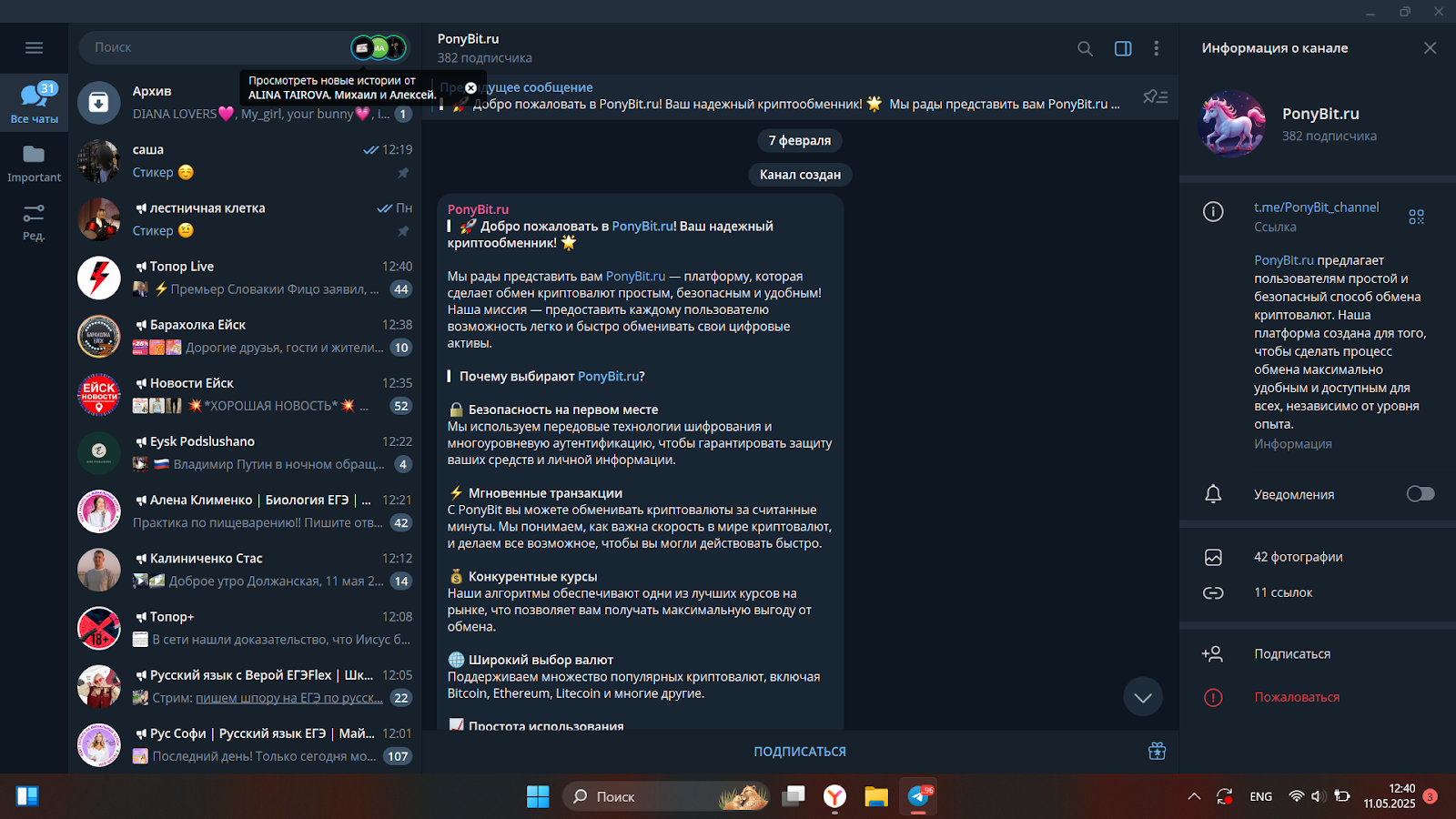Open Барахолка Ейск channel avatar
The image size is (1456, 819).
[x=99, y=336]
